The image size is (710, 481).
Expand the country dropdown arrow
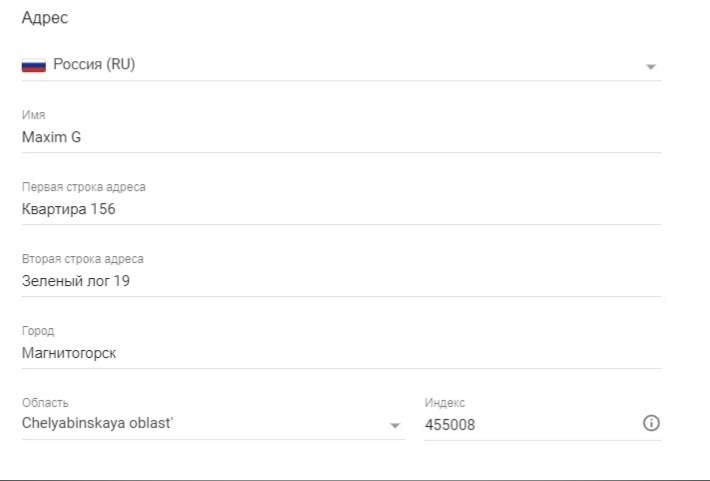[x=651, y=67]
